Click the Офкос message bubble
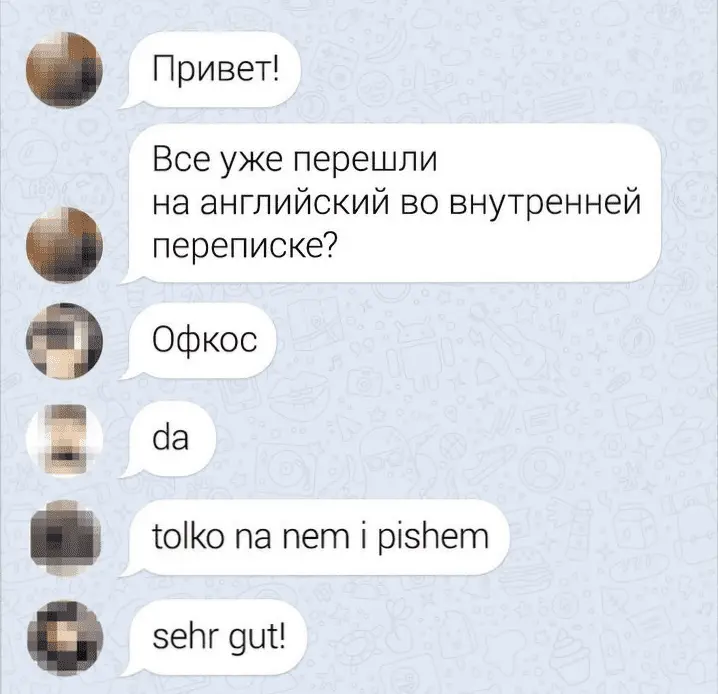This screenshot has width=718, height=694. (x=198, y=341)
